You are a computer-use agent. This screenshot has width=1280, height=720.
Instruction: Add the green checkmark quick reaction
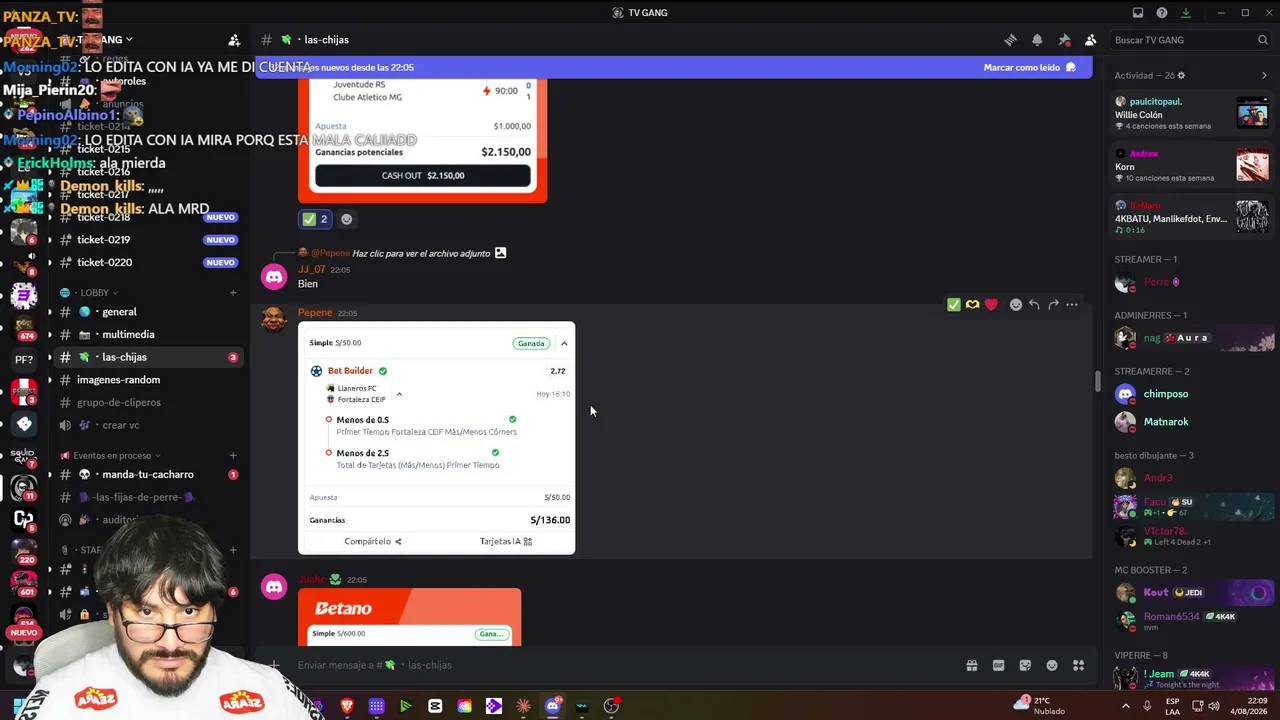tap(954, 305)
